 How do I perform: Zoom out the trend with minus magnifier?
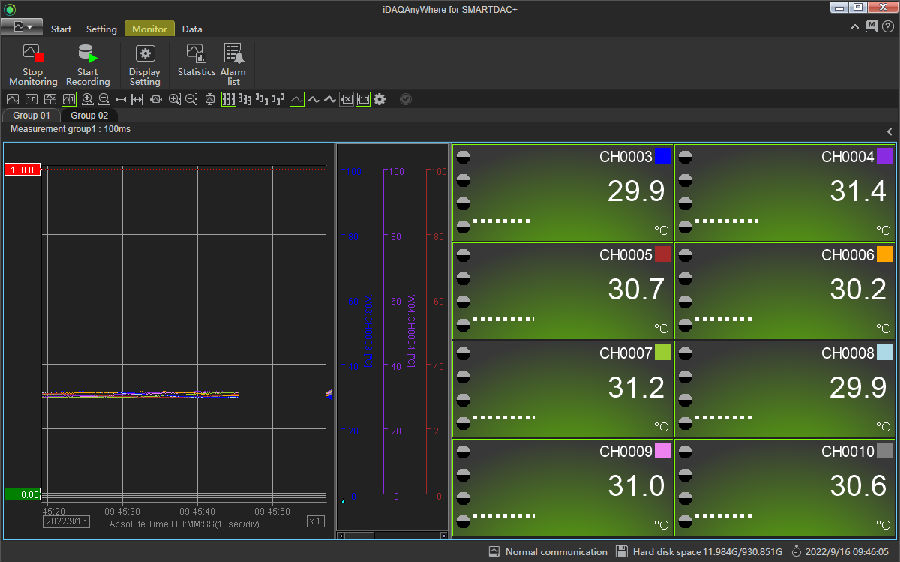tap(191, 99)
